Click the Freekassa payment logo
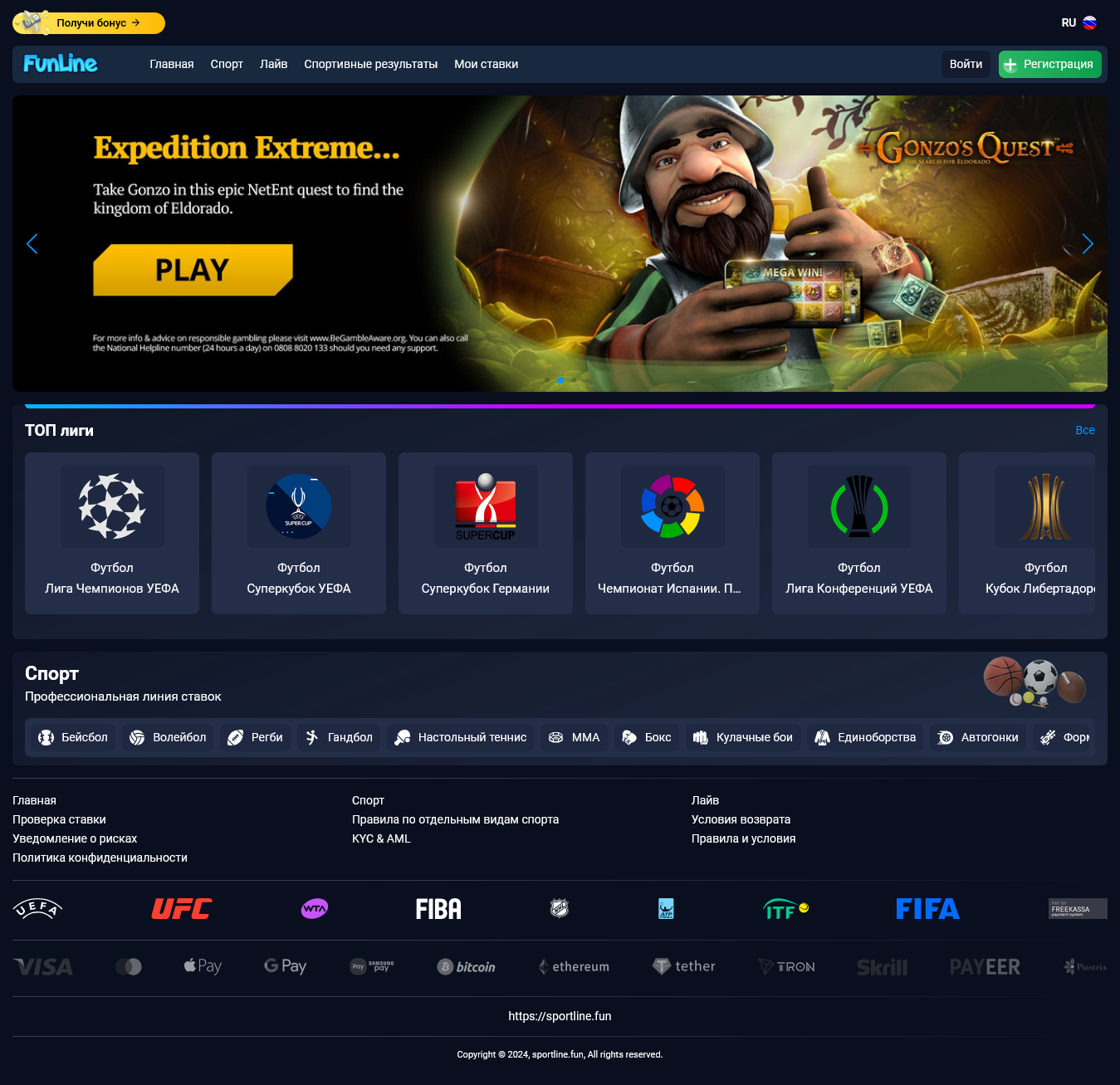The width and height of the screenshot is (1120, 1085). click(1078, 908)
